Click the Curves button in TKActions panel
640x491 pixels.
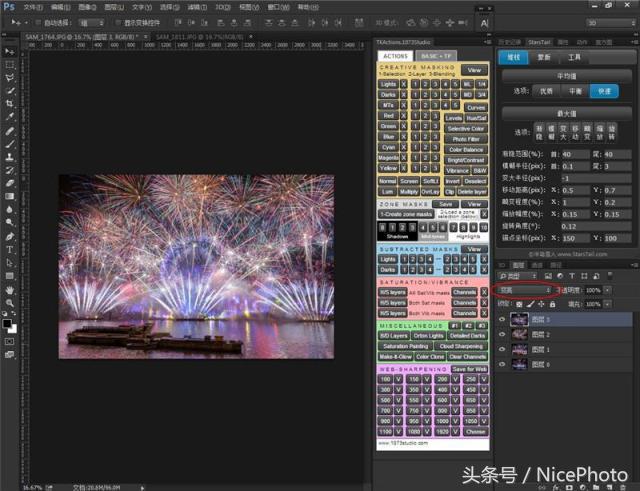pyautogui.click(x=476, y=107)
